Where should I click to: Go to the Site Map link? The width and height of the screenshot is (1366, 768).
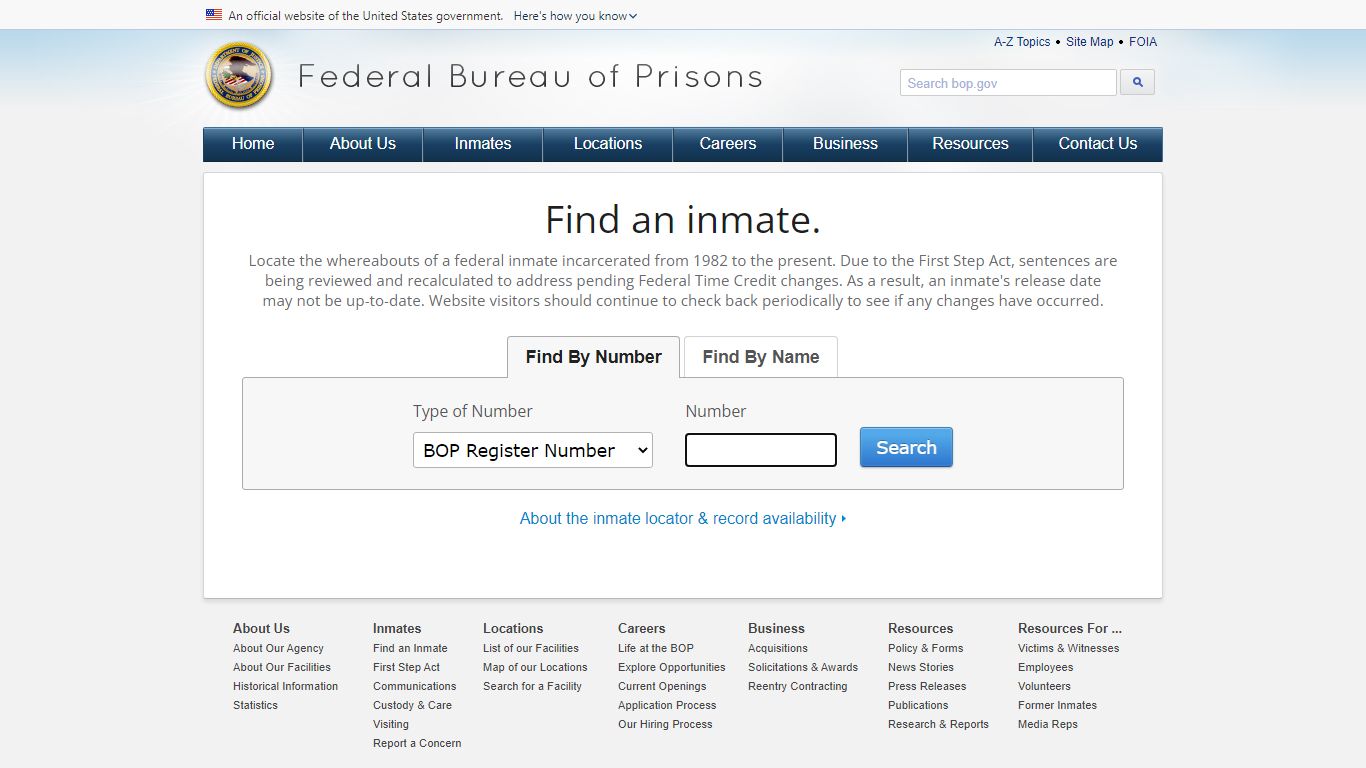tap(1089, 42)
